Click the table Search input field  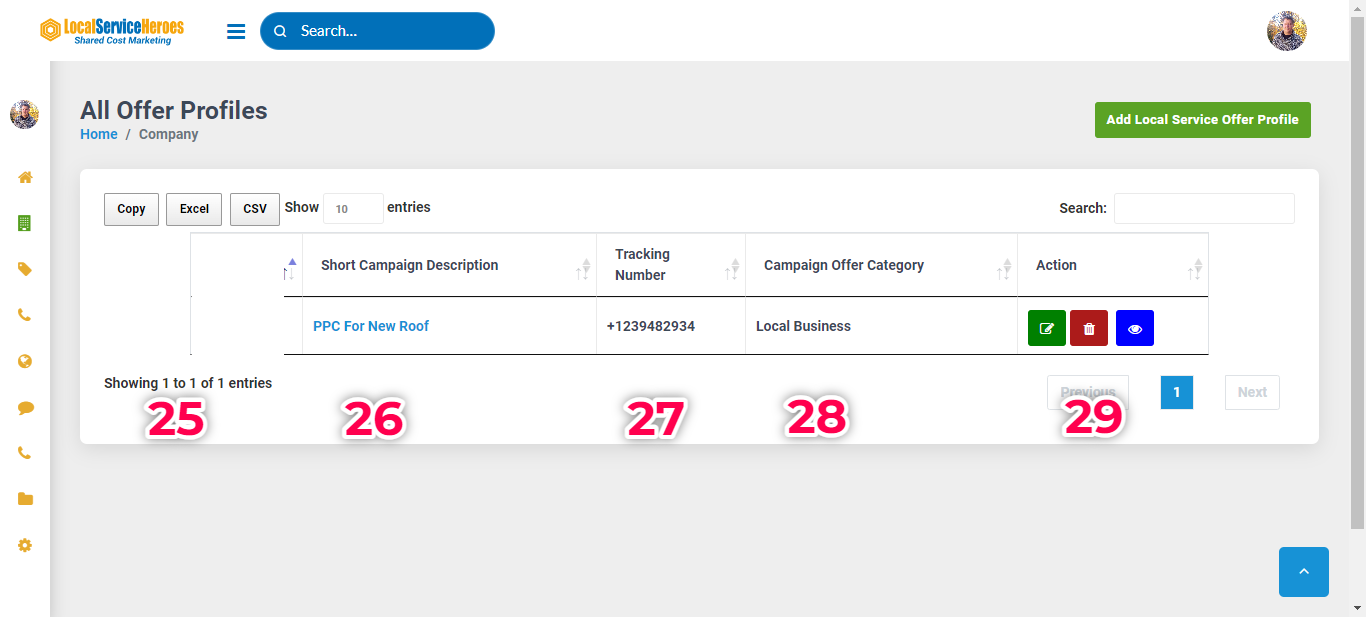coord(1203,208)
